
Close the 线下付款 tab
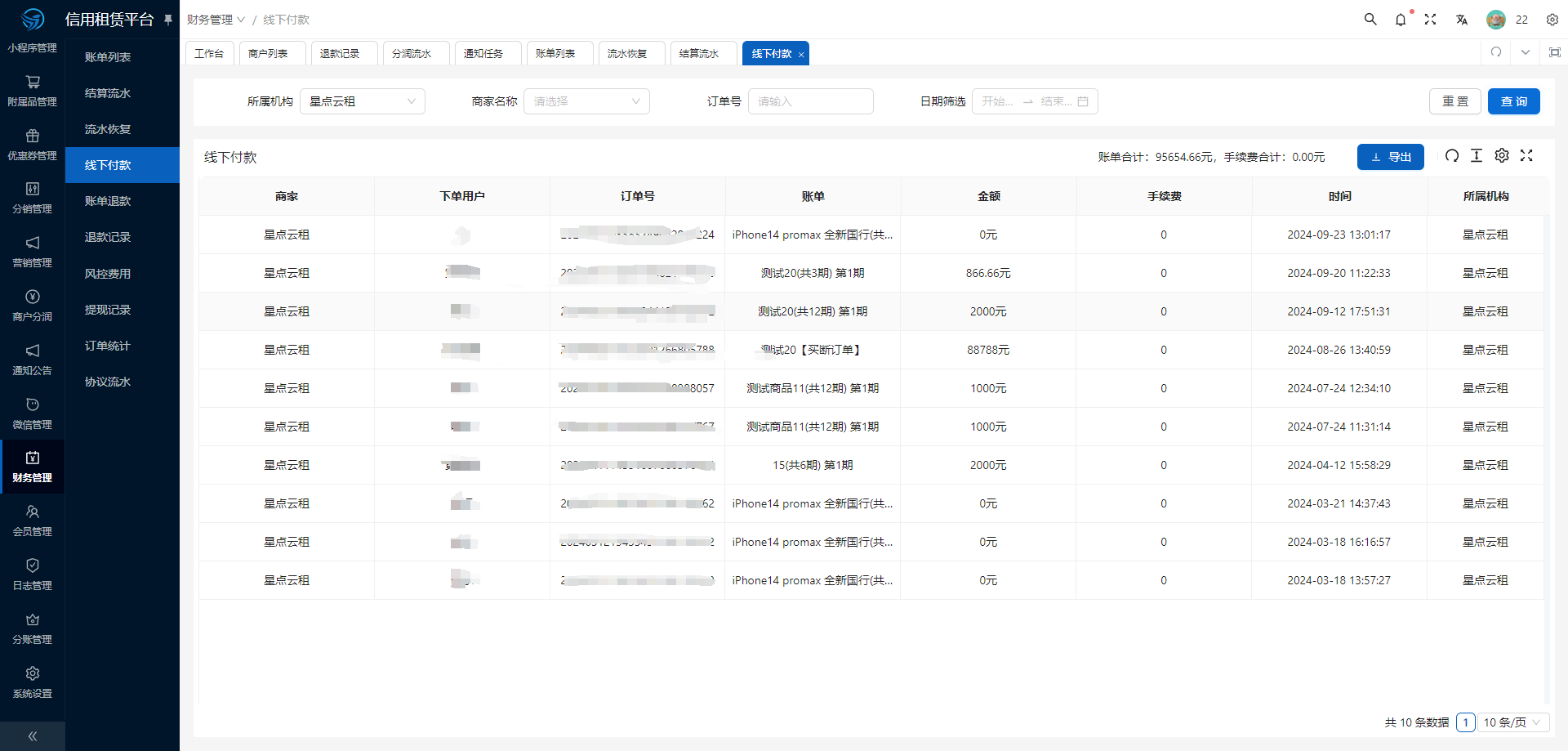point(801,55)
